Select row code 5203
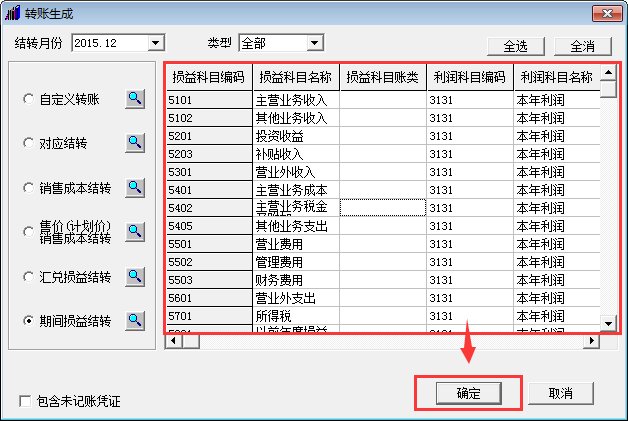Image resolution: width=628 pixels, height=421 pixels. [x=209, y=154]
